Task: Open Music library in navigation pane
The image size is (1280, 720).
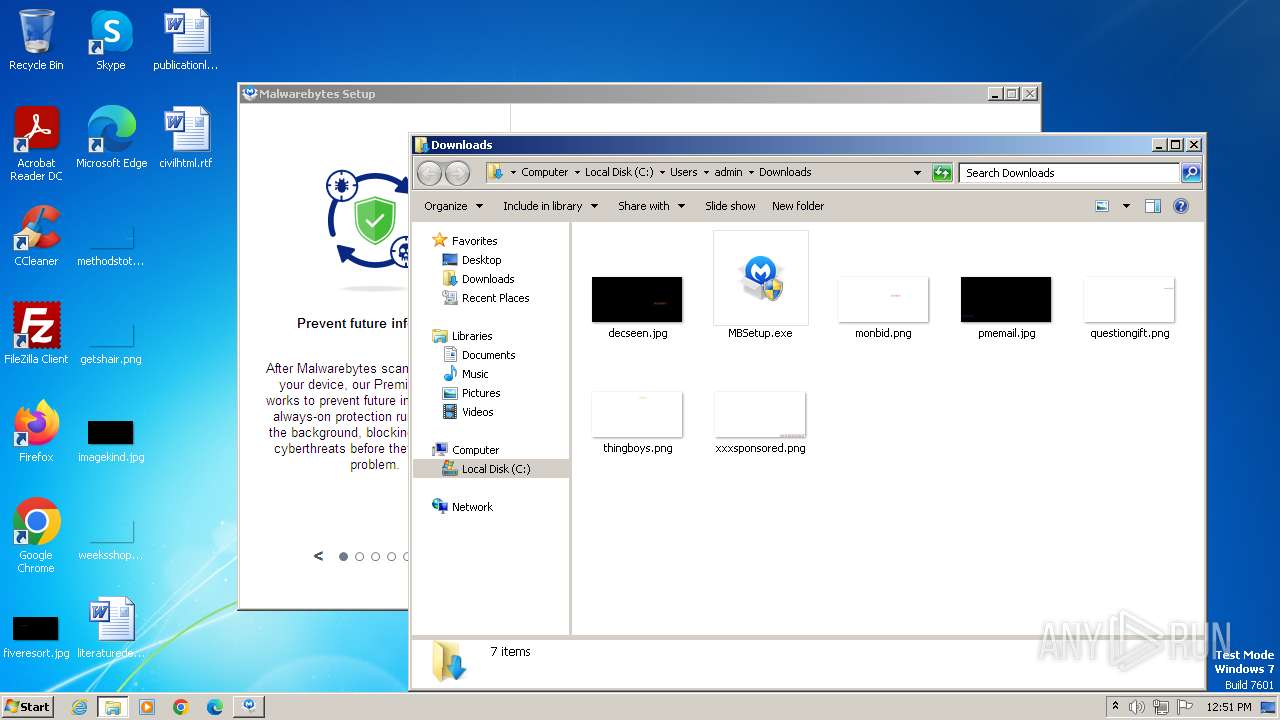Action: coord(475,374)
